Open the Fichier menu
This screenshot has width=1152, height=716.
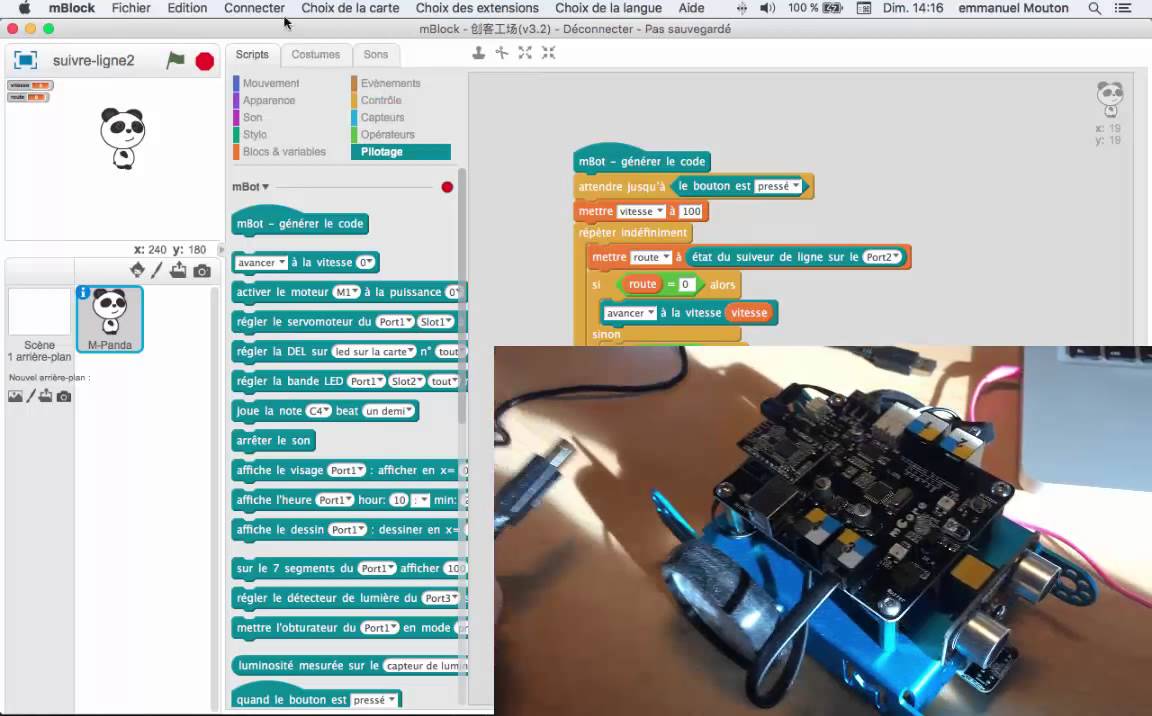coord(131,8)
